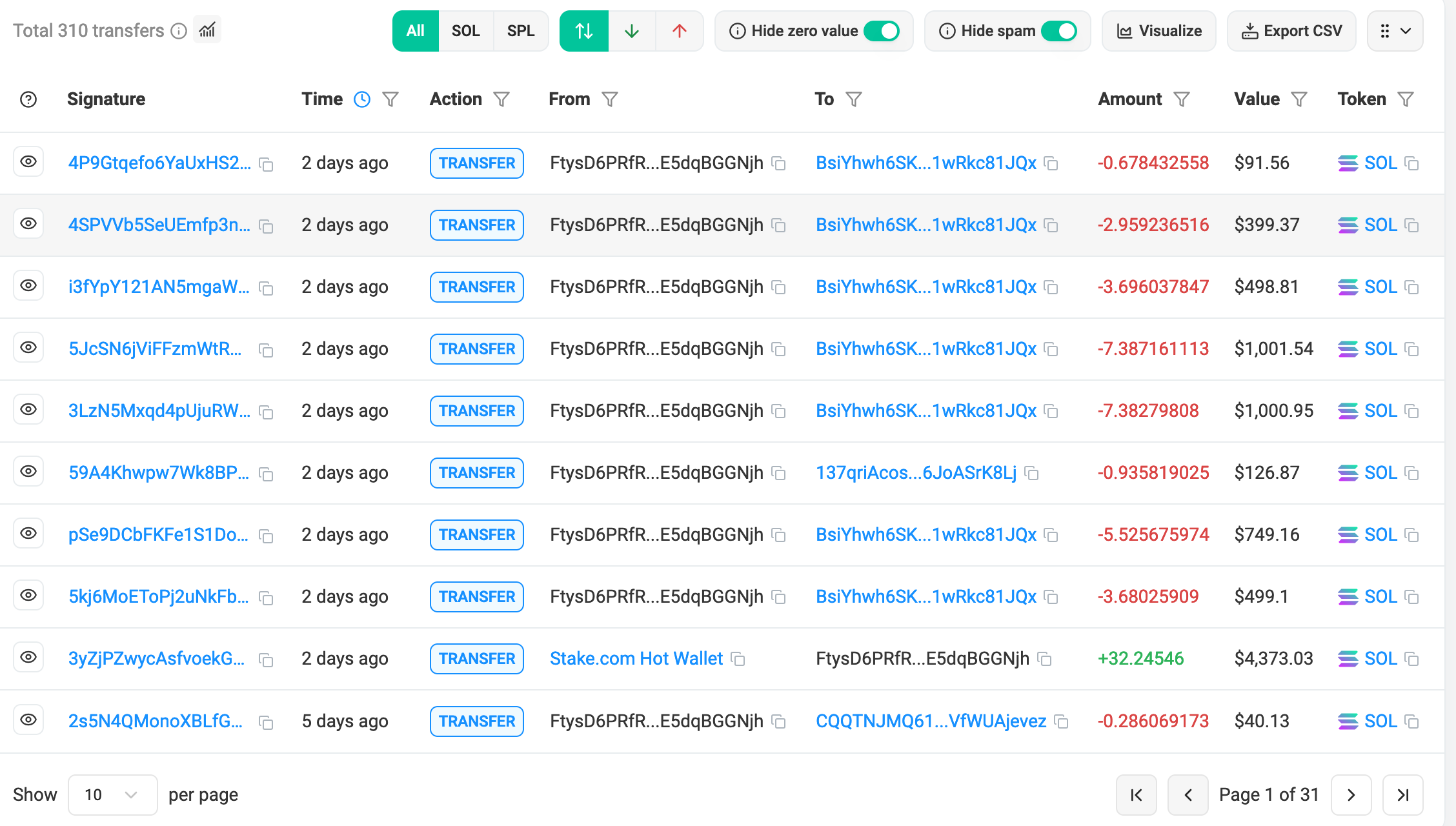
Task: Toggle the Hide zero value switch
Action: [881, 31]
